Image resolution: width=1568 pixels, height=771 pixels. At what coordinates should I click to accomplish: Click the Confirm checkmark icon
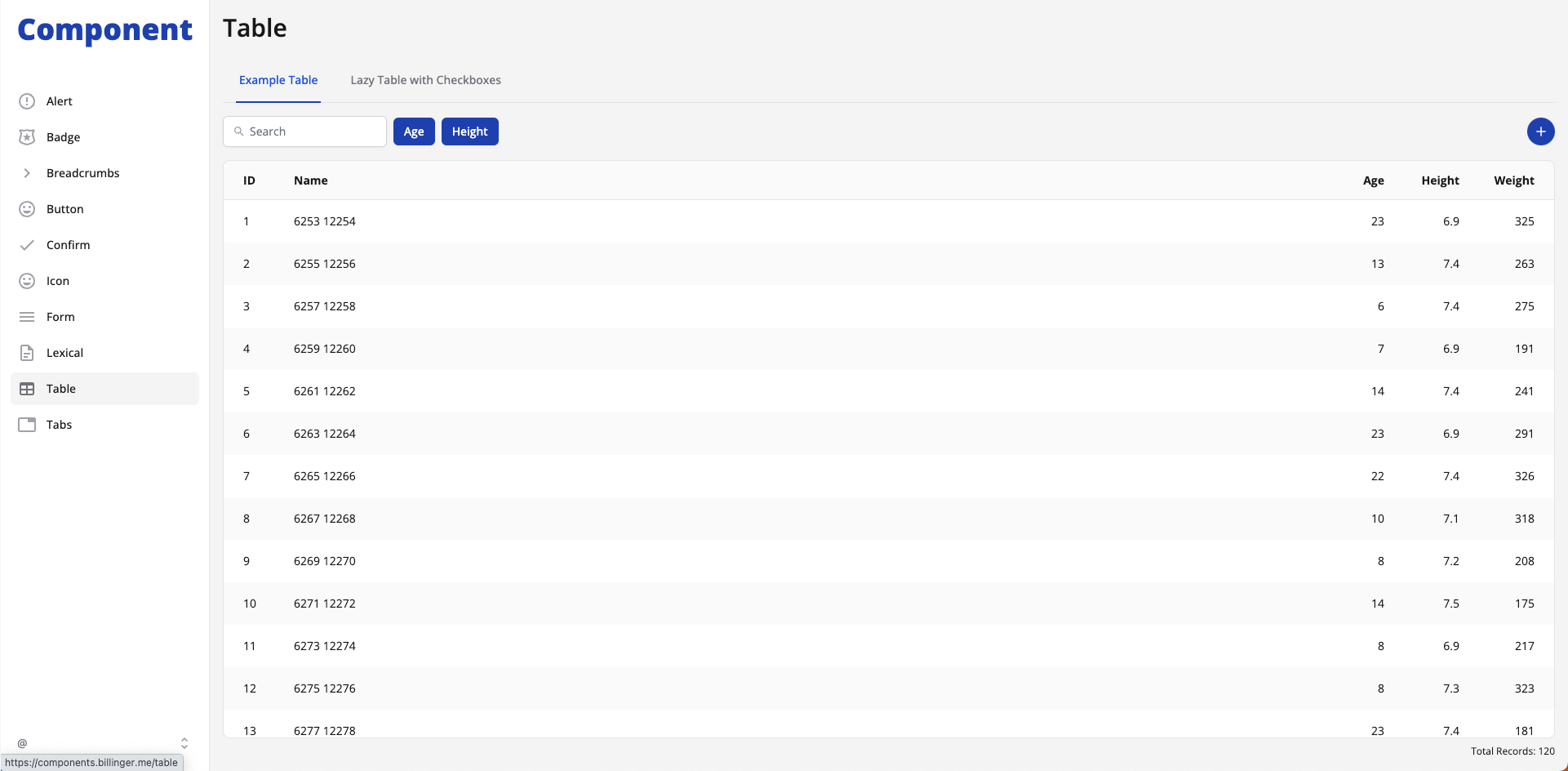coord(27,245)
